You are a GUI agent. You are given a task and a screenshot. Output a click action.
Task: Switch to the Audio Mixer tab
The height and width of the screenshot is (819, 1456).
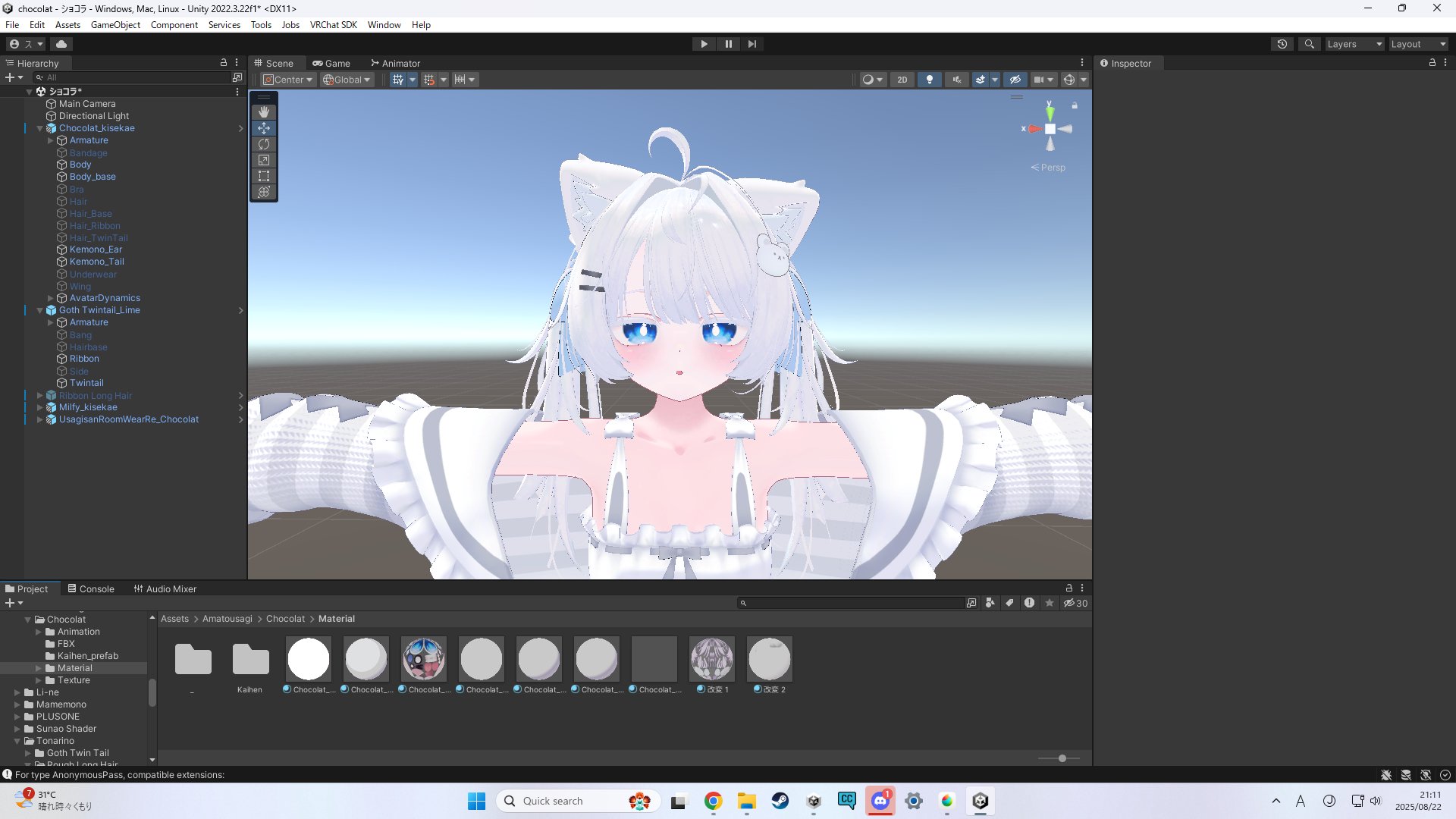coord(165,589)
